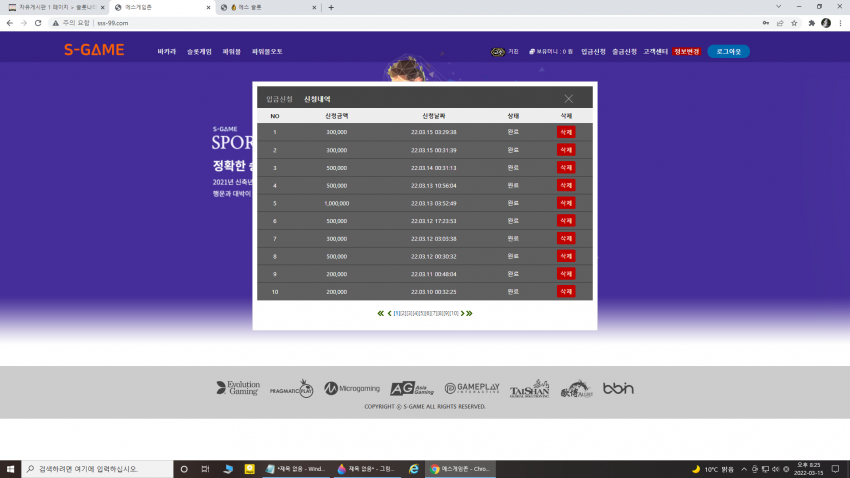Viewport: 850px width, 478px height.
Task: Delete row 4 deposit at 10:56:04
Action: point(566,185)
